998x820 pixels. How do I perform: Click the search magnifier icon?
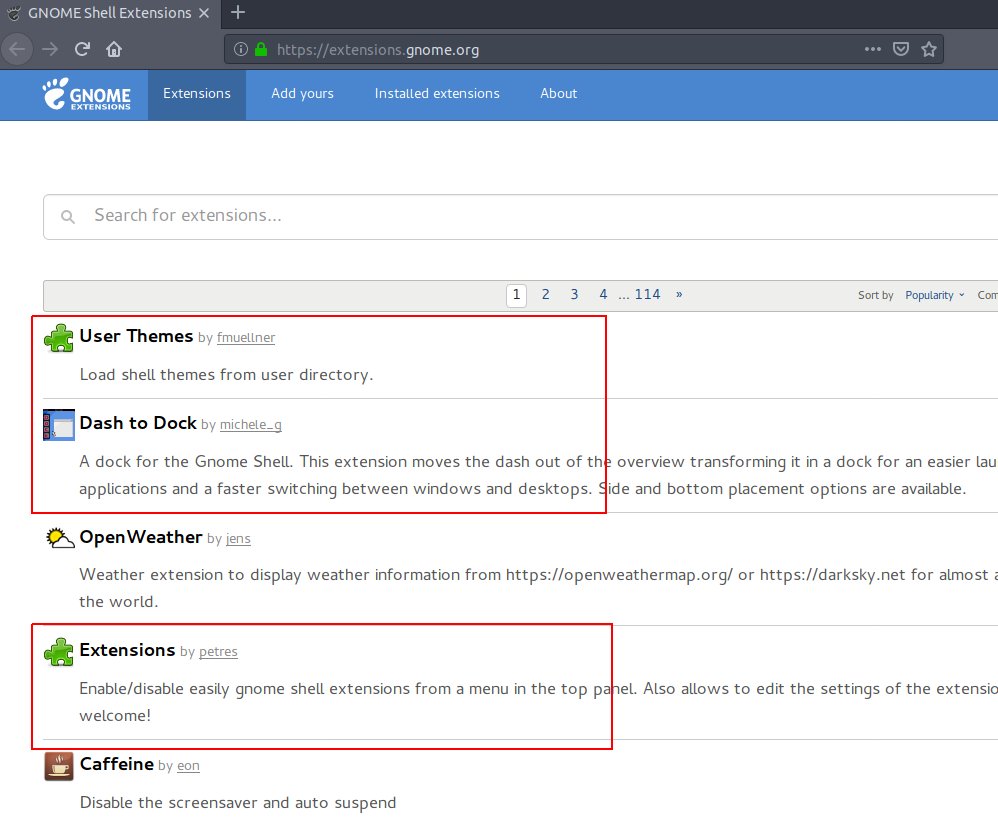point(67,216)
